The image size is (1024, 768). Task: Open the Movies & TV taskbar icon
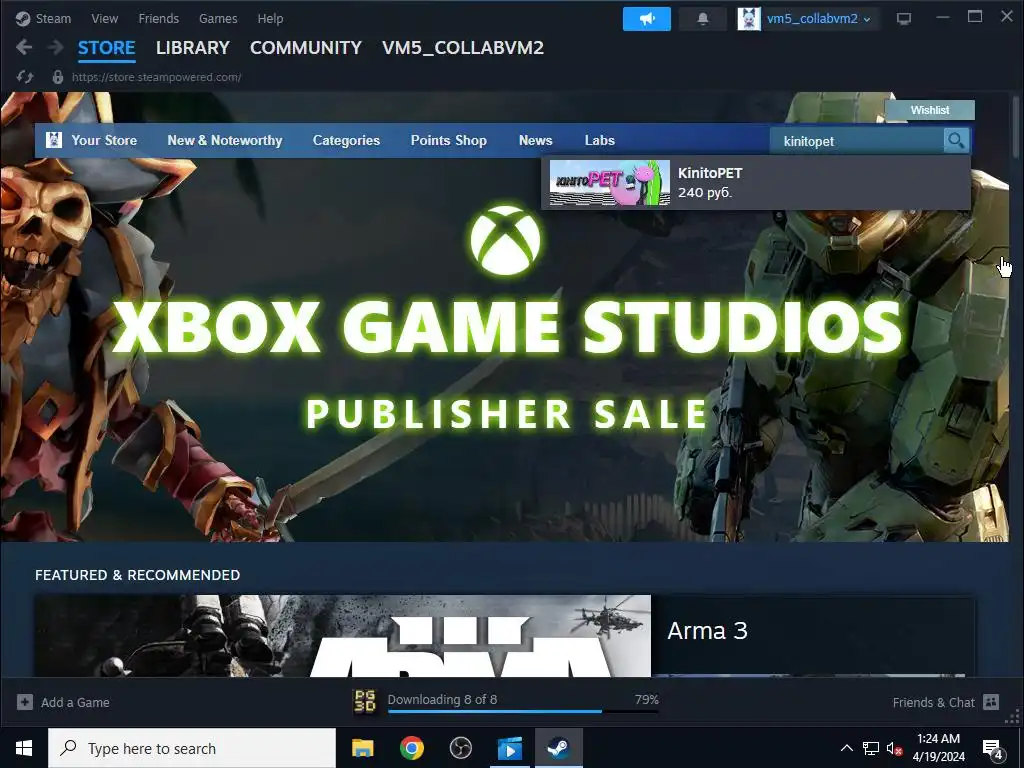[509, 748]
